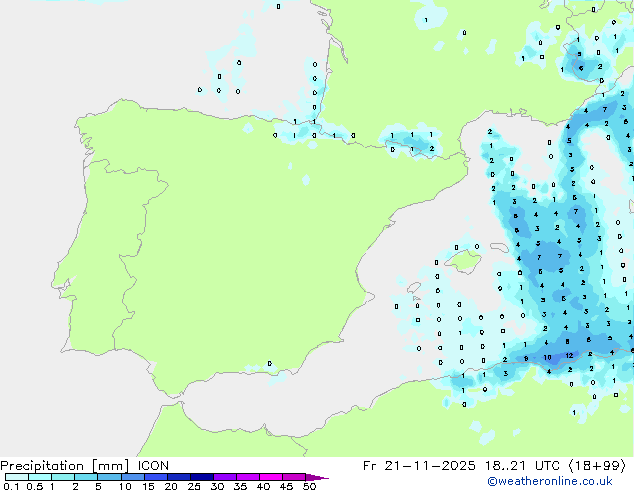Click the '18..21 UTC' time range text

(x=522, y=466)
